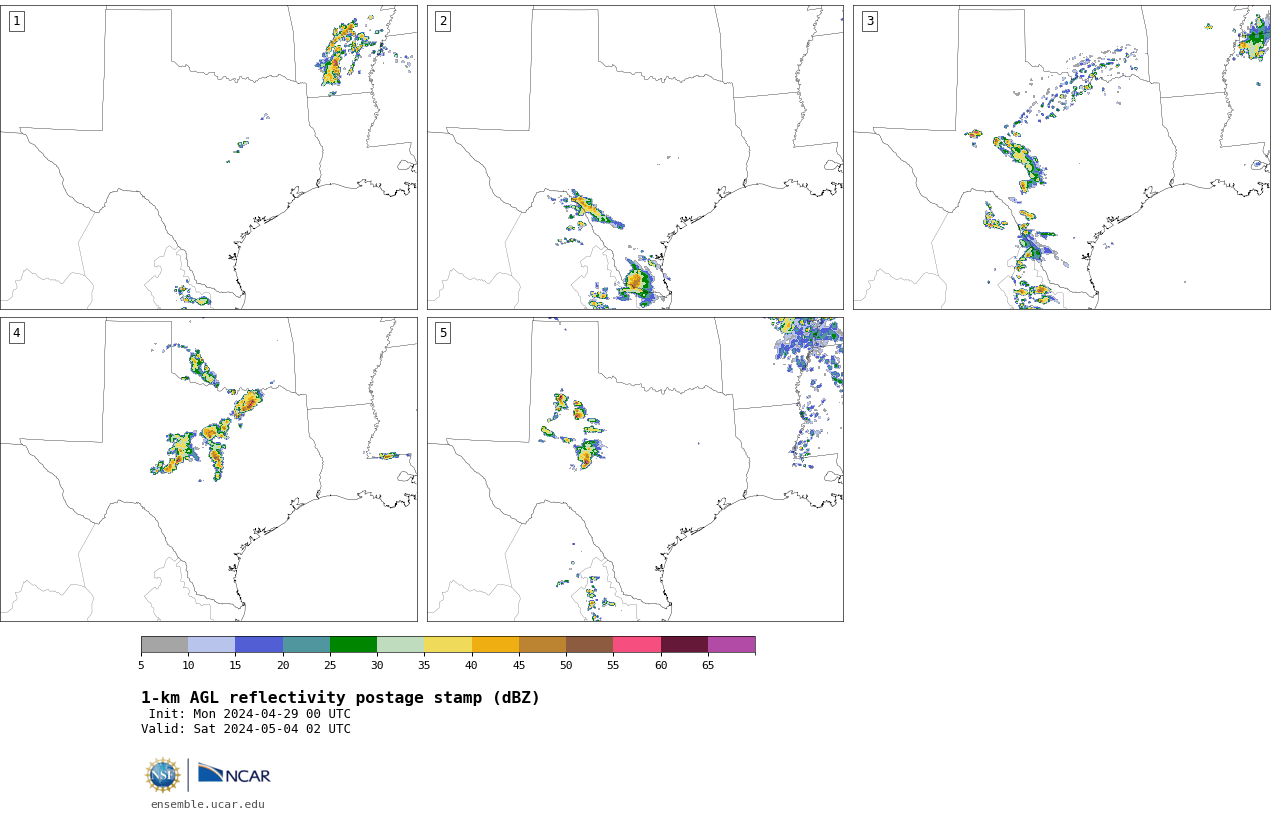Viewport: 1280px width, 815px height.
Task: Select the tan-brown 45-50 dBZ swatch
Action: point(542,644)
